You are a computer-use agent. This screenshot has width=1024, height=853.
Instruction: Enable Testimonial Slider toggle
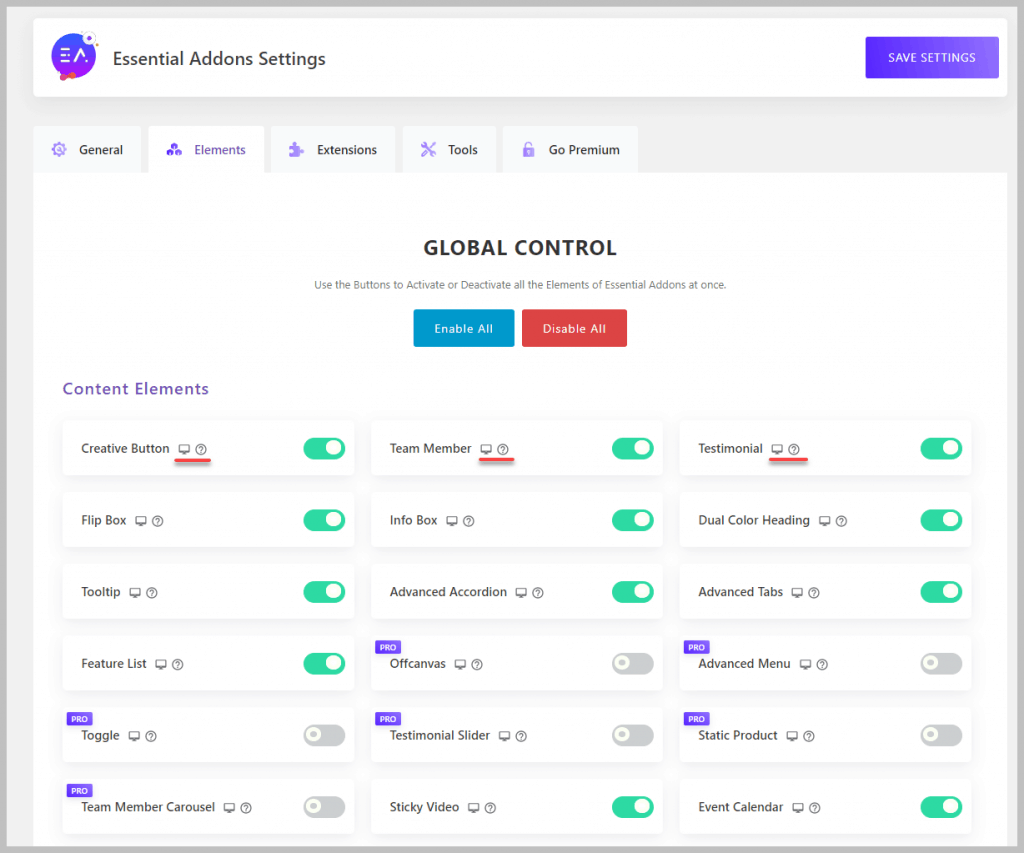pyautogui.click(x=633, y=736)
